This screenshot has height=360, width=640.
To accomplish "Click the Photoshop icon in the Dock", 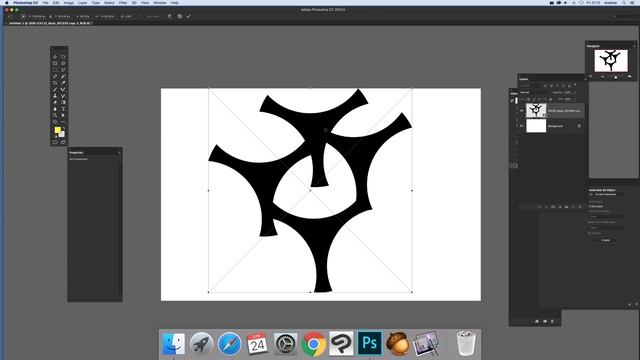I will click(369, 344).
